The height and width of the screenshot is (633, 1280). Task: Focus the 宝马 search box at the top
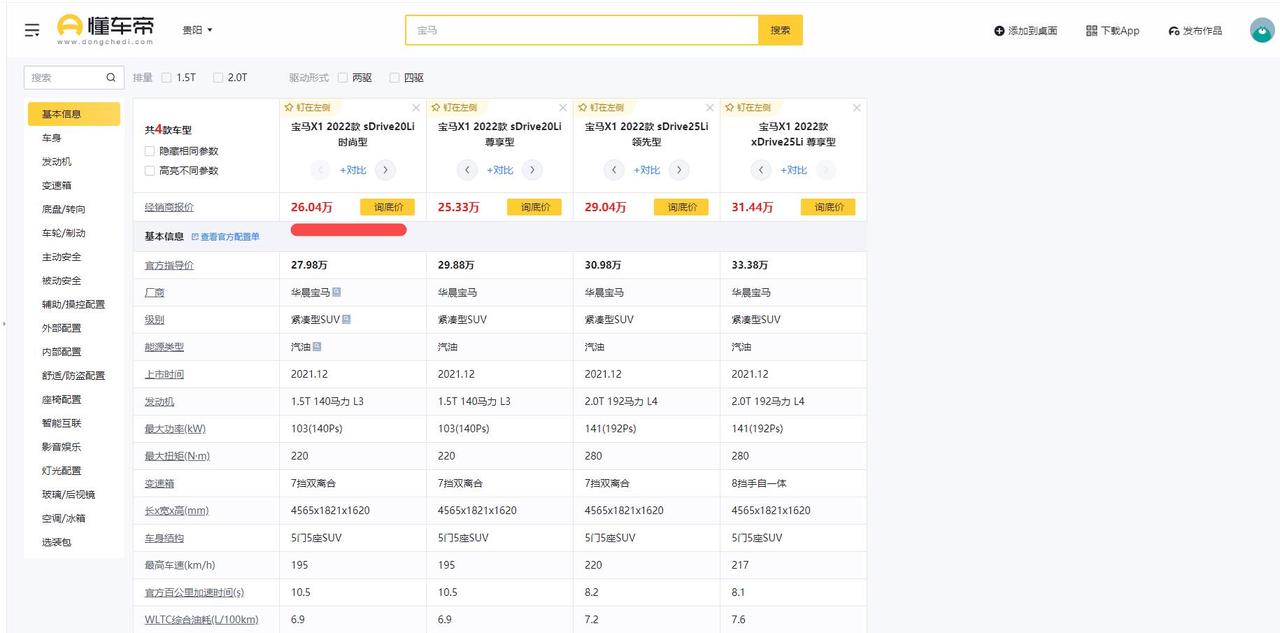click(x=581, y=30)
